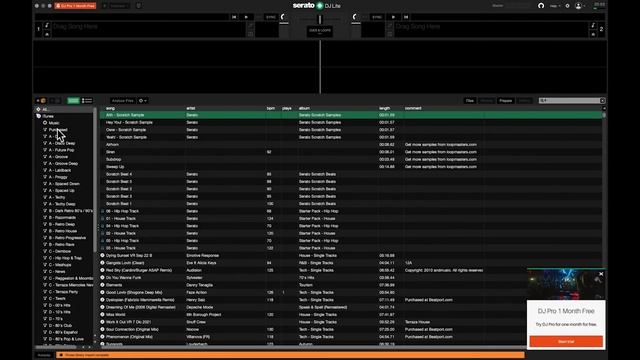
Task: Sort library by the song column header
Action: point(110,108)
